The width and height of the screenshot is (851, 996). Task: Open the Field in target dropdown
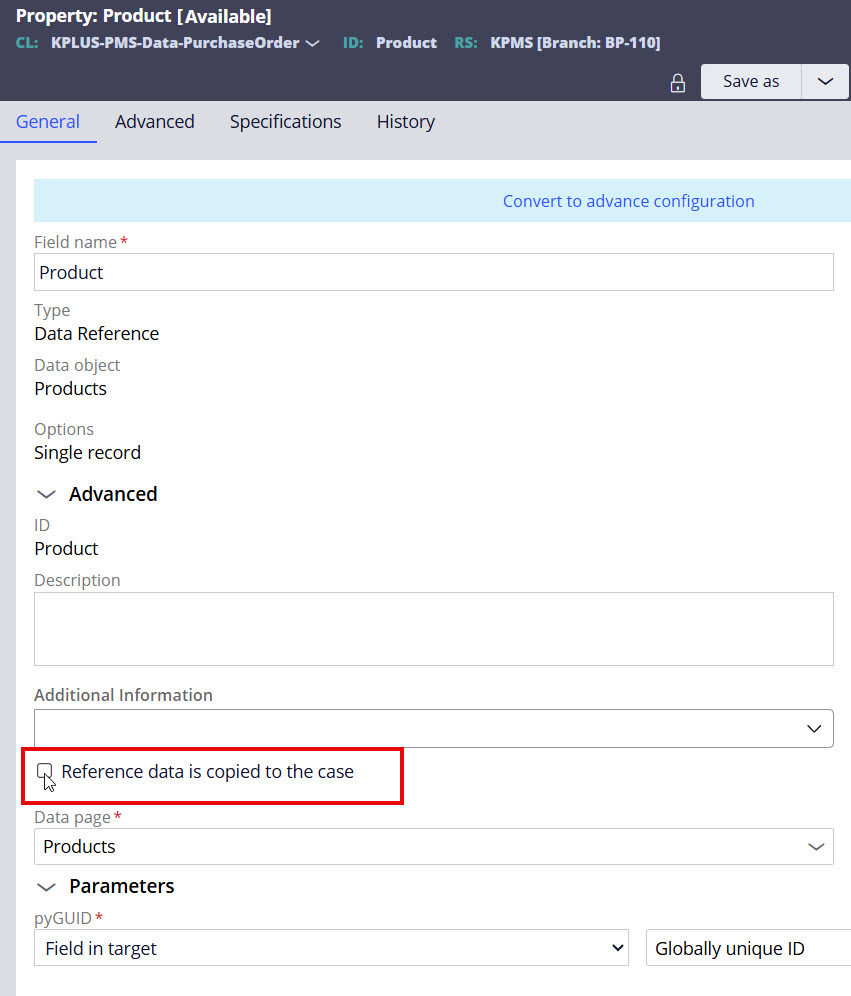point(331,948)
